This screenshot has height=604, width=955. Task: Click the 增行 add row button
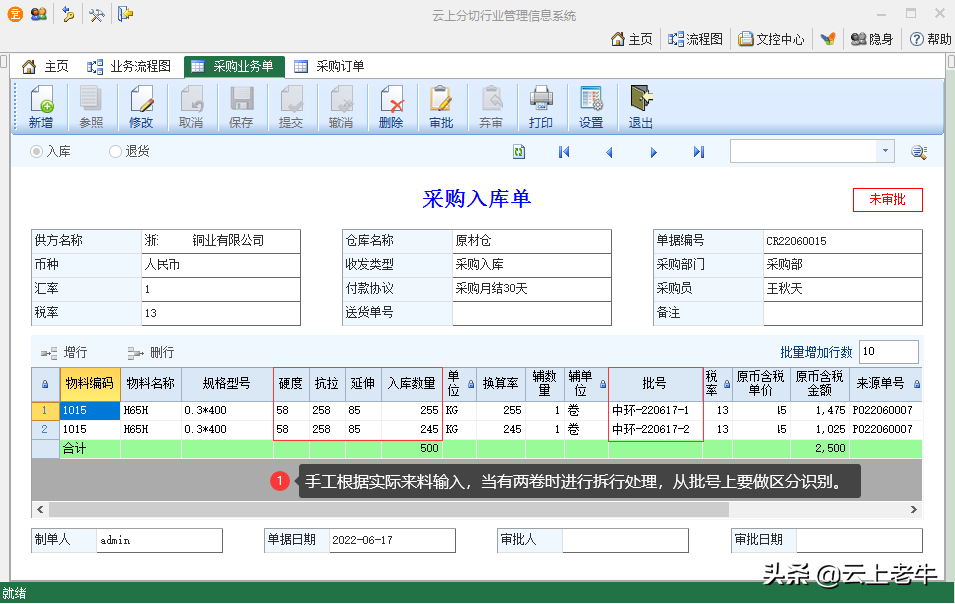click(x=64, y=353)
